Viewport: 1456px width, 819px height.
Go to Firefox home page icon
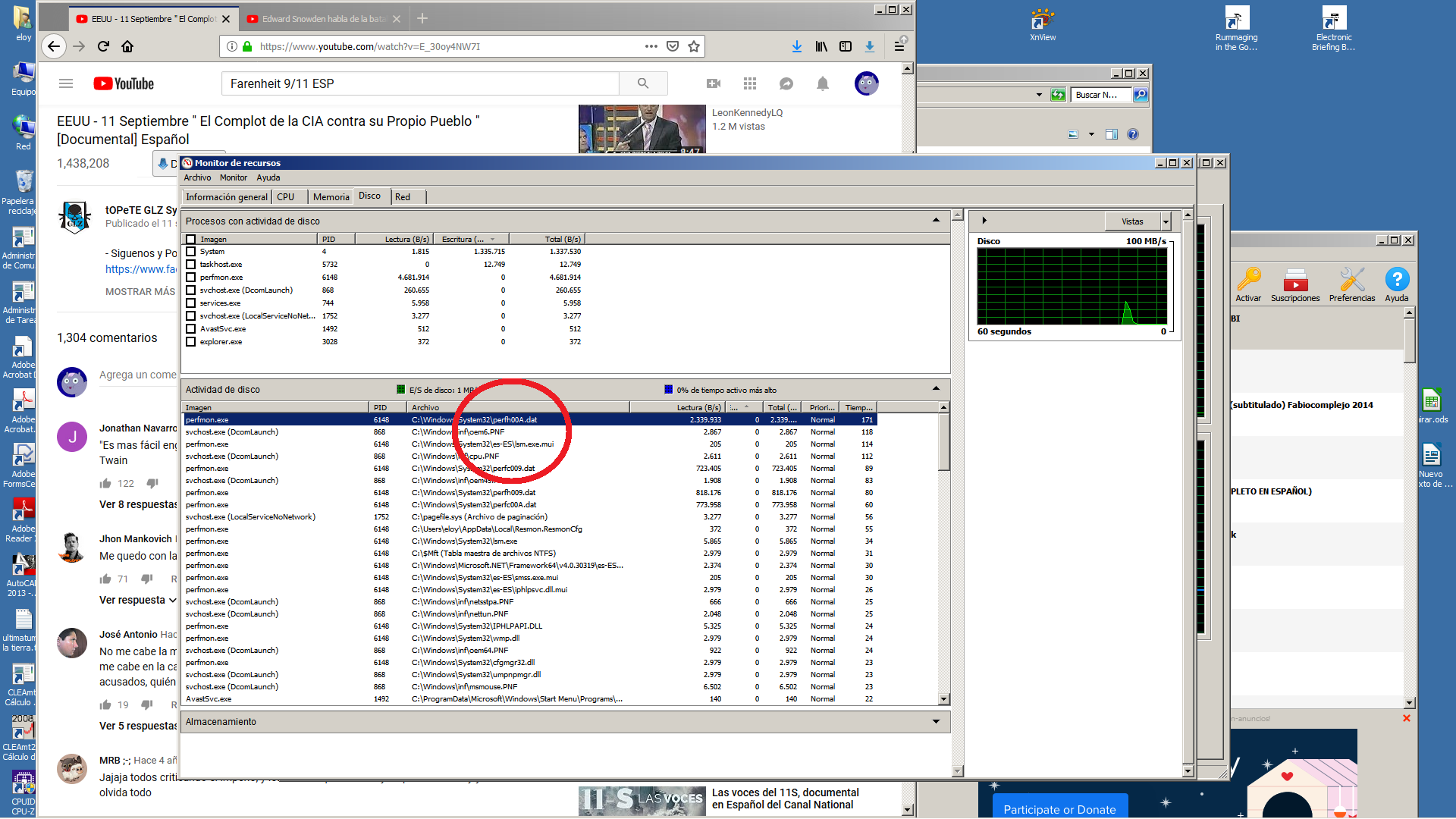click(127, 46)
